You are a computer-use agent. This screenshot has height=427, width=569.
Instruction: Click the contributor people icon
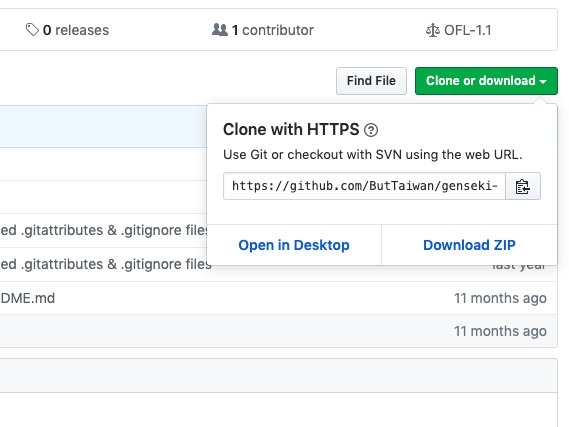click(x=220, y=30)
